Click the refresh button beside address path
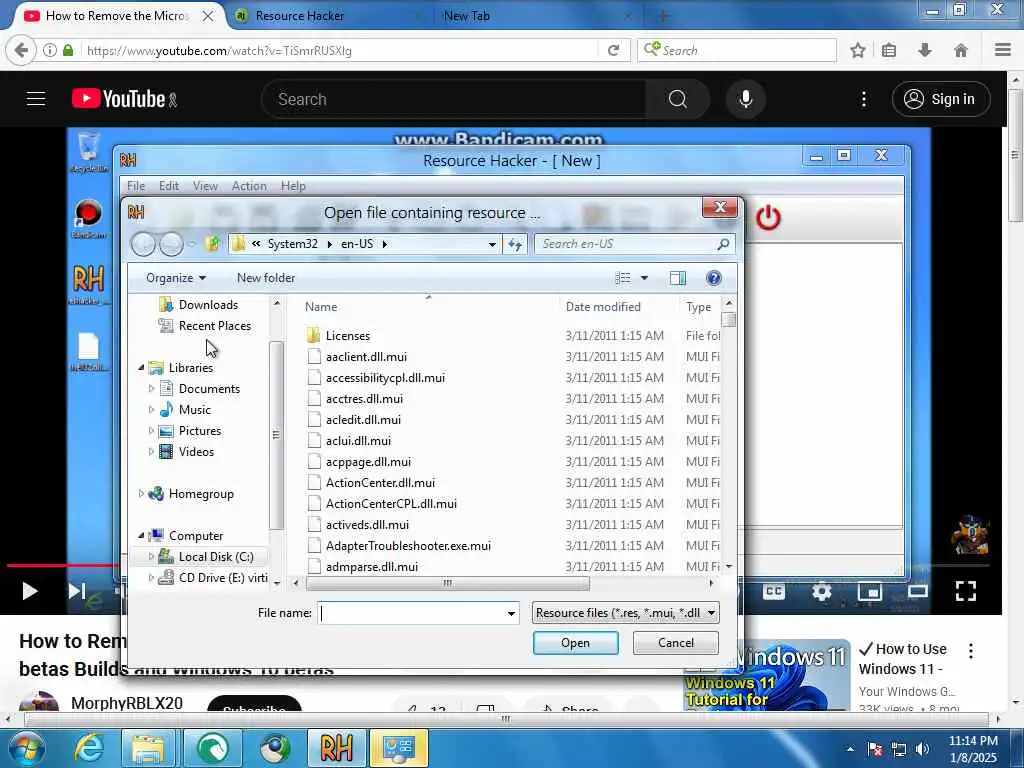 click(x=515, y=244)
